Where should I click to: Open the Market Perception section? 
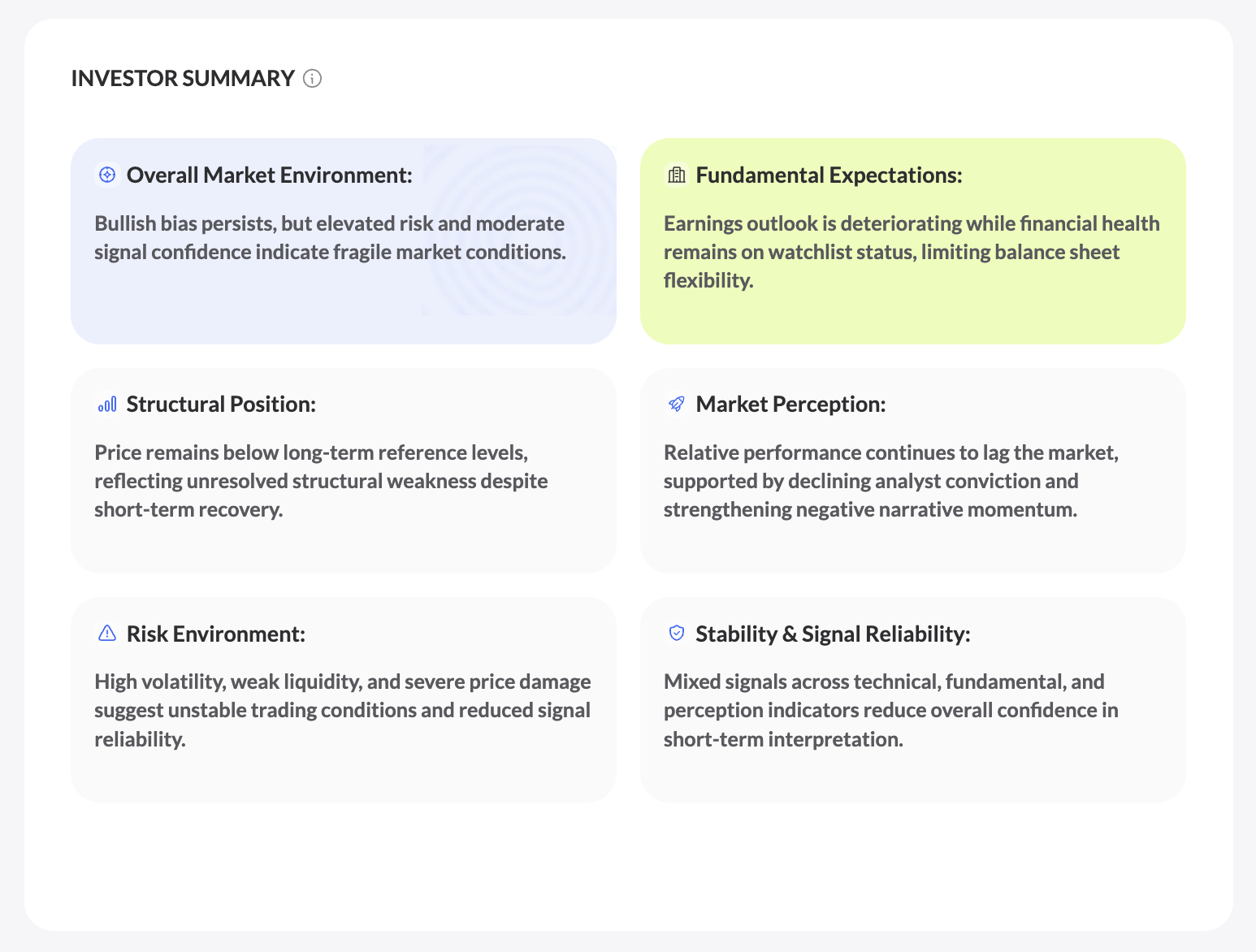912,471
